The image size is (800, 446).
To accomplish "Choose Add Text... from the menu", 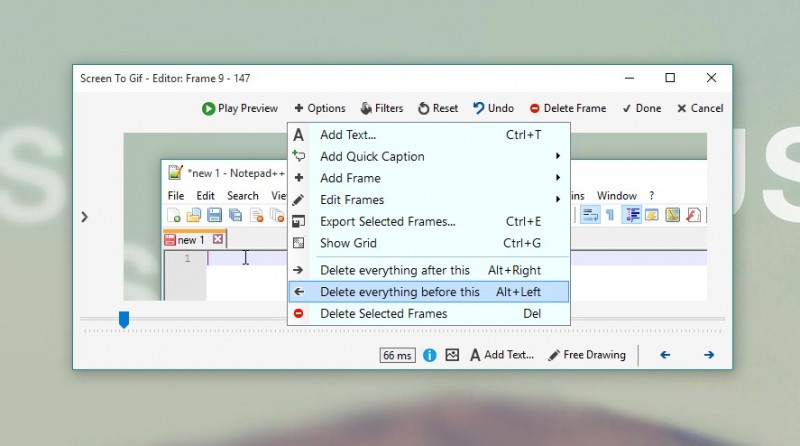I will point(429,135).
